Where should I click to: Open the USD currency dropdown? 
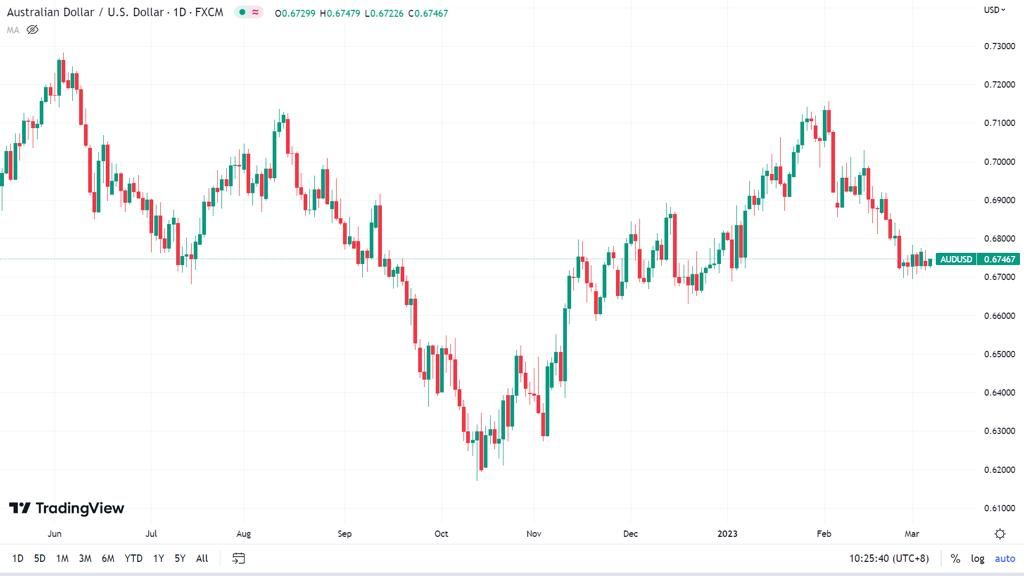coord(995,10)
